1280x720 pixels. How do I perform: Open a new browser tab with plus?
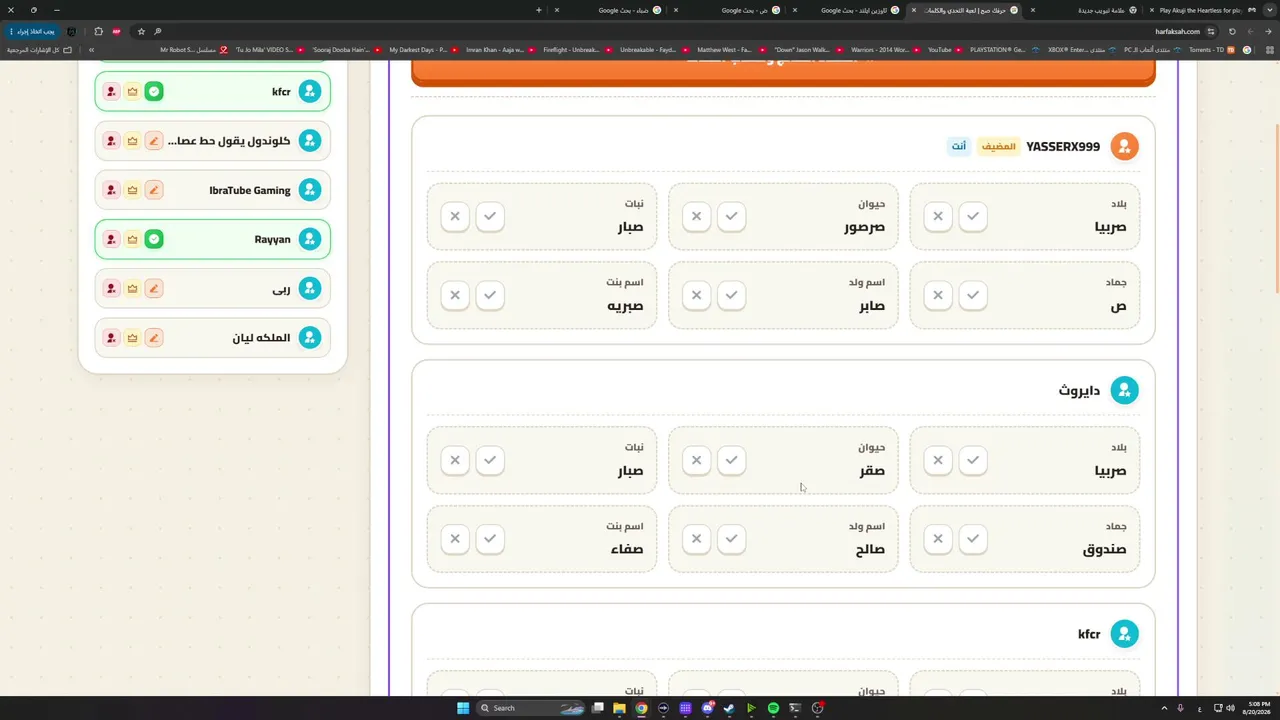coord(539,10)
